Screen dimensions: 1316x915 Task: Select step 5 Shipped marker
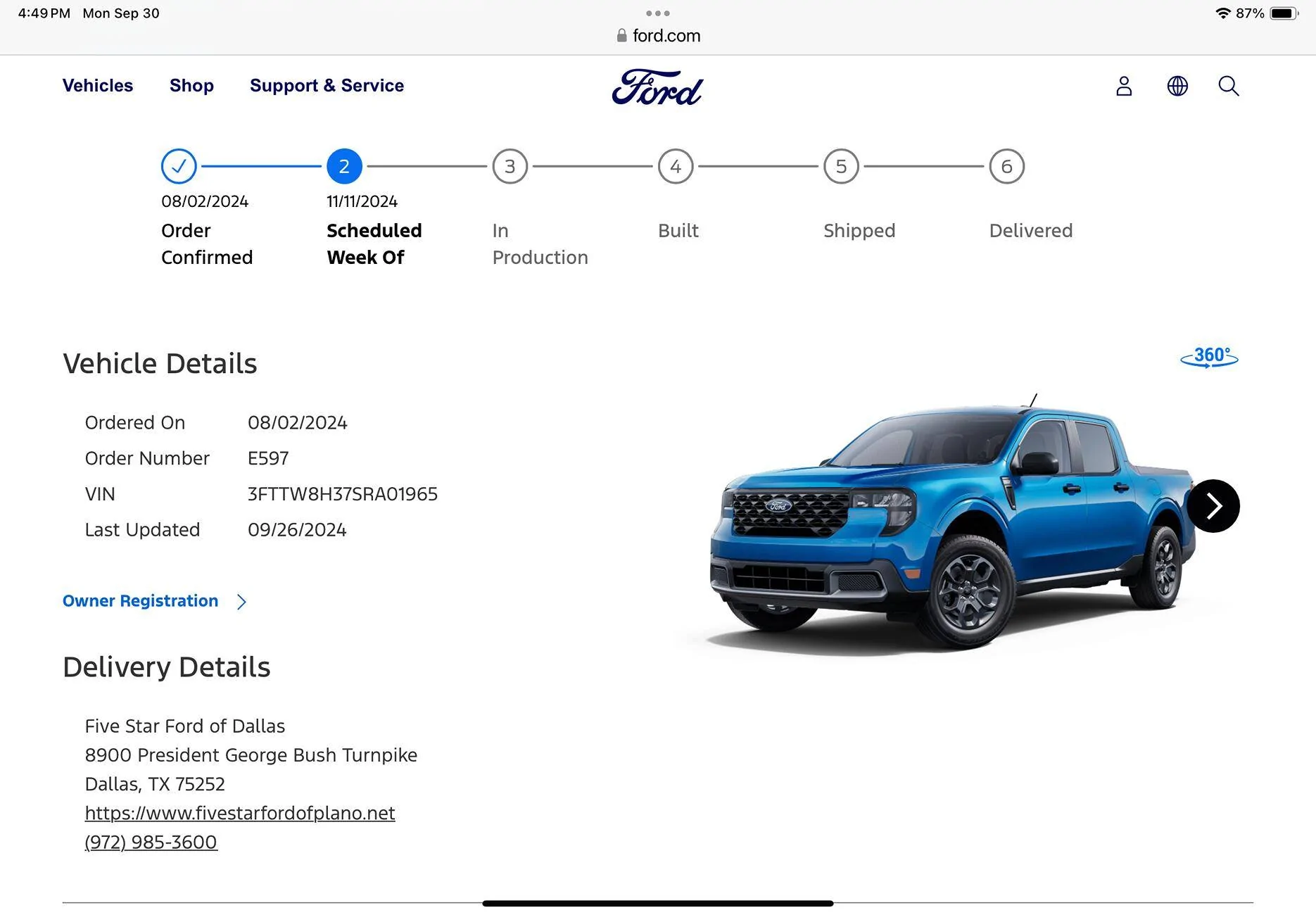841,166
